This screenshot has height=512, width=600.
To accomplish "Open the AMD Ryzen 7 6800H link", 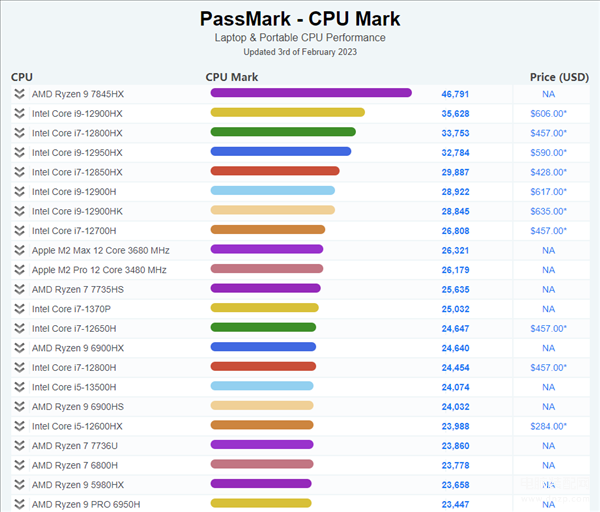I will pos(75,465).
